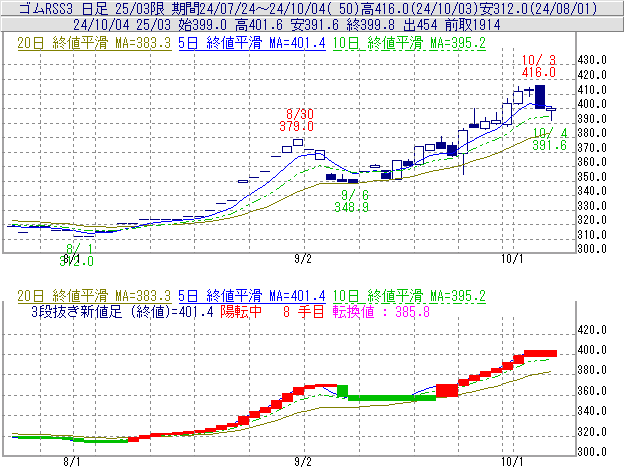The width and height of the screenshot is (624, 475).
Task: Click the upper chart '430.0' axis value
Action: pos(592,60)
